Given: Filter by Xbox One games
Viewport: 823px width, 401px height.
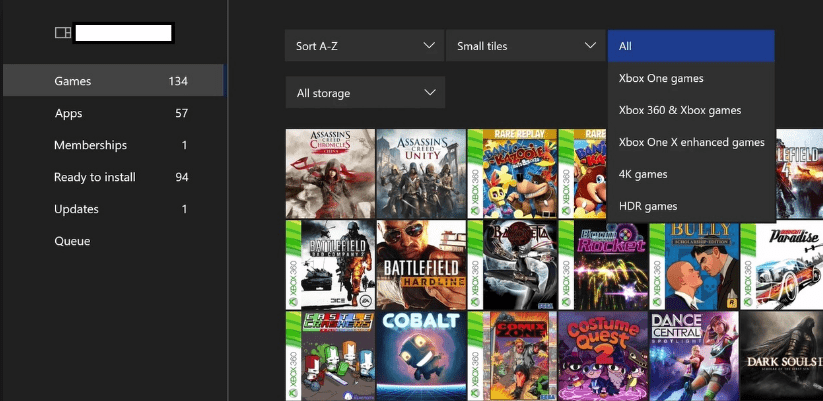Looking at the screenshot, I should (x=691, y=78).
